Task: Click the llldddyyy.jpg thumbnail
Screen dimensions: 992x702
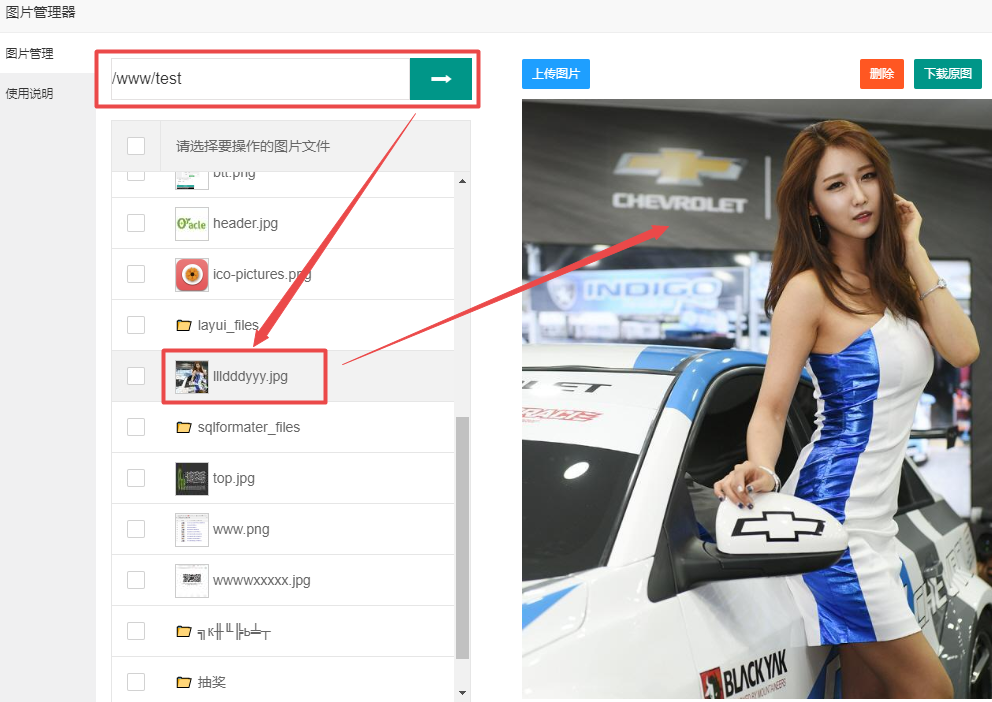Action: tap(192, 376)
